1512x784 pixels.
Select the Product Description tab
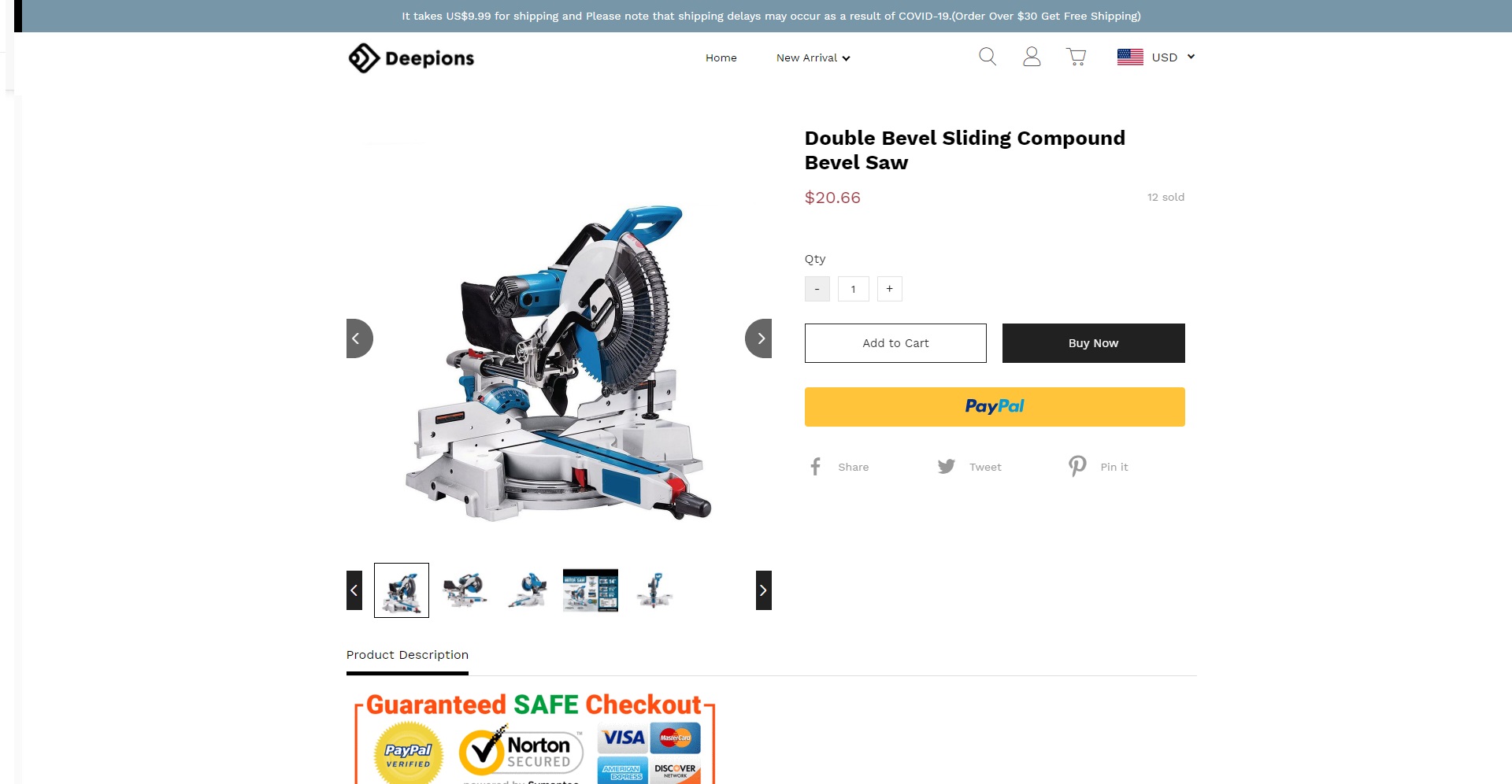click(407, 655)
